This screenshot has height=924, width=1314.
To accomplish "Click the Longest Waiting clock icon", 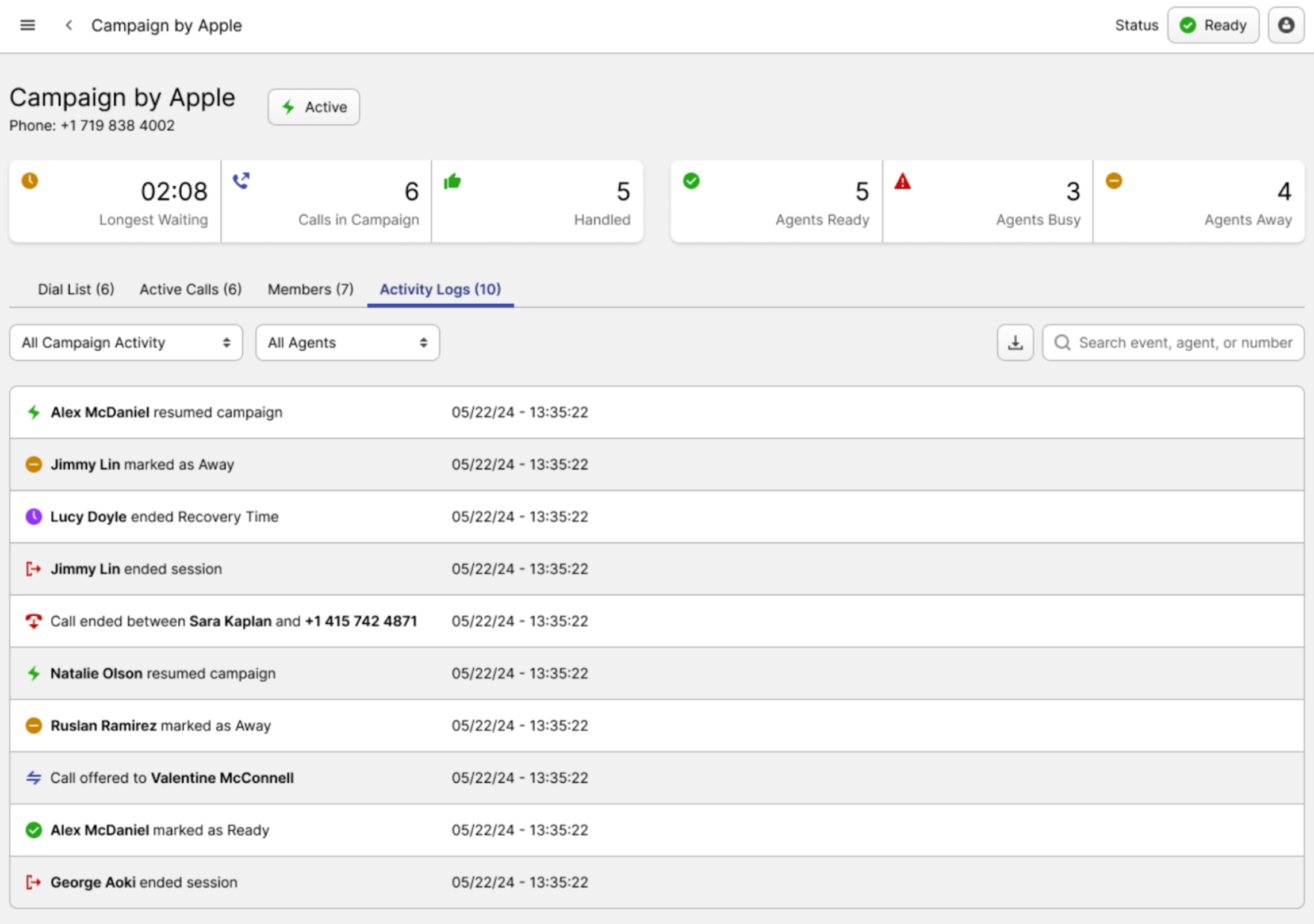I will (30, 181).
